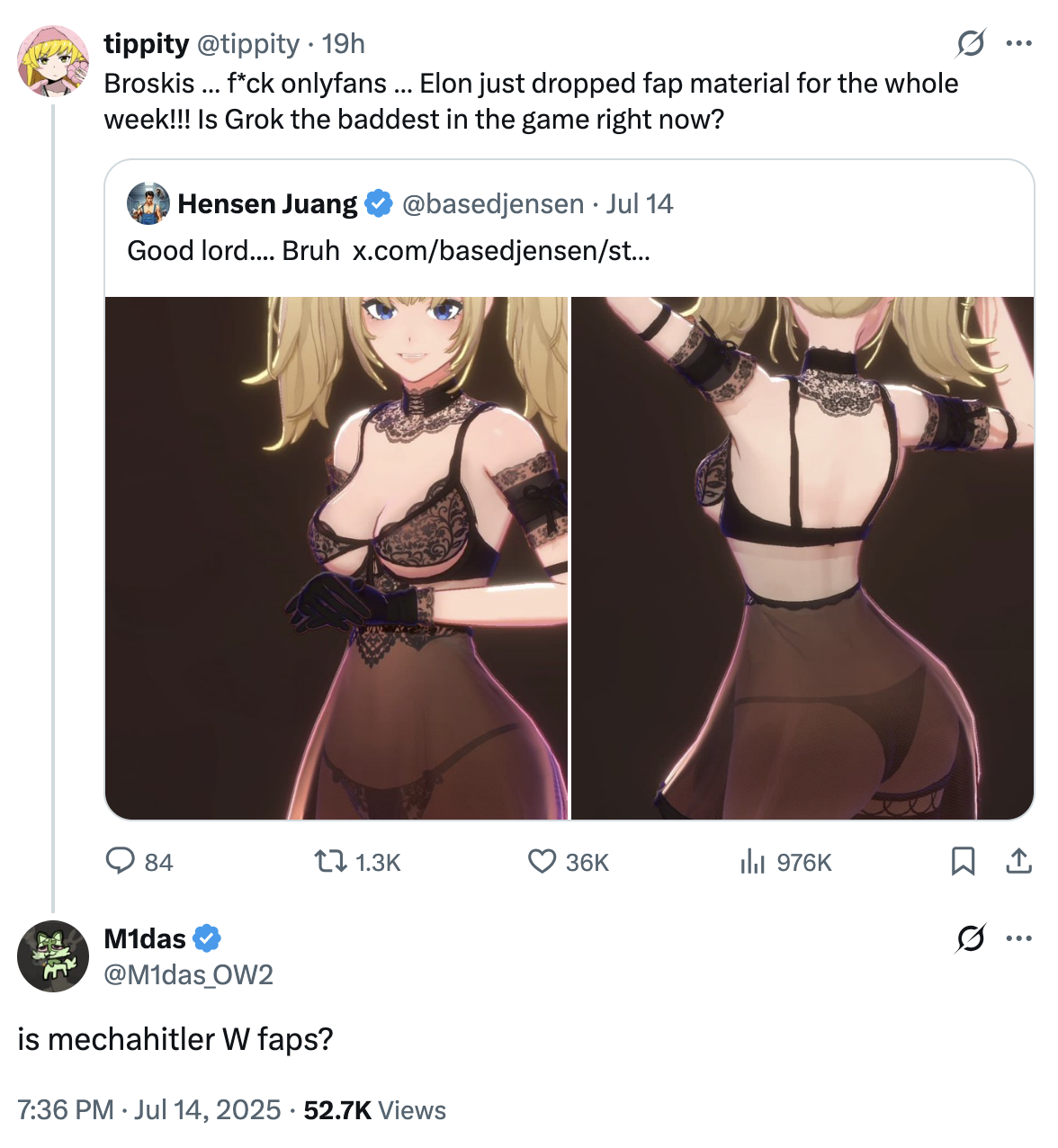
Task: Bookmark the tippity tweet
Action: [x=963, y=862]
